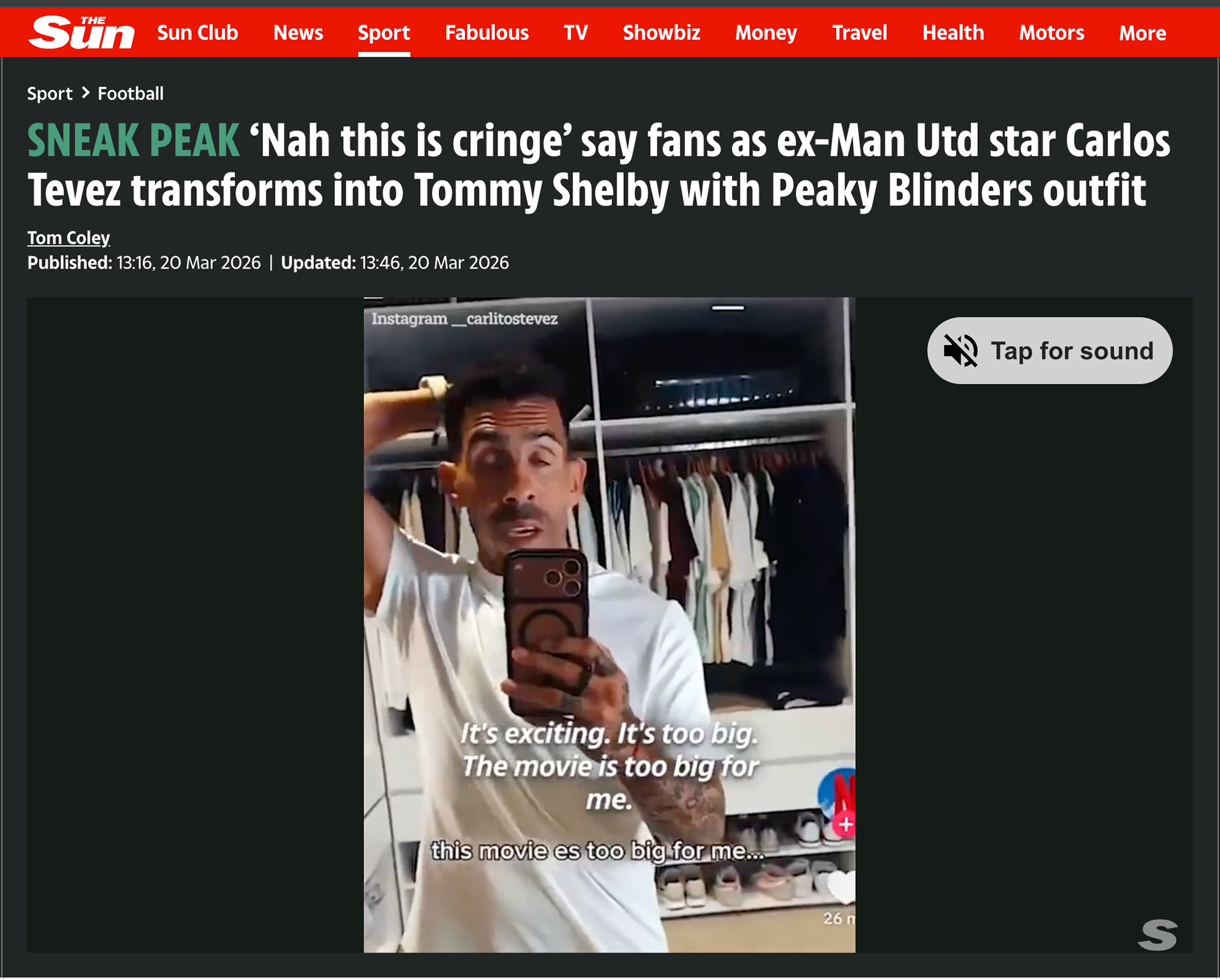Viewport: 1220px width, 980px height.
Task: Click the pink plus follow badge
Action: tap(845, 824)
